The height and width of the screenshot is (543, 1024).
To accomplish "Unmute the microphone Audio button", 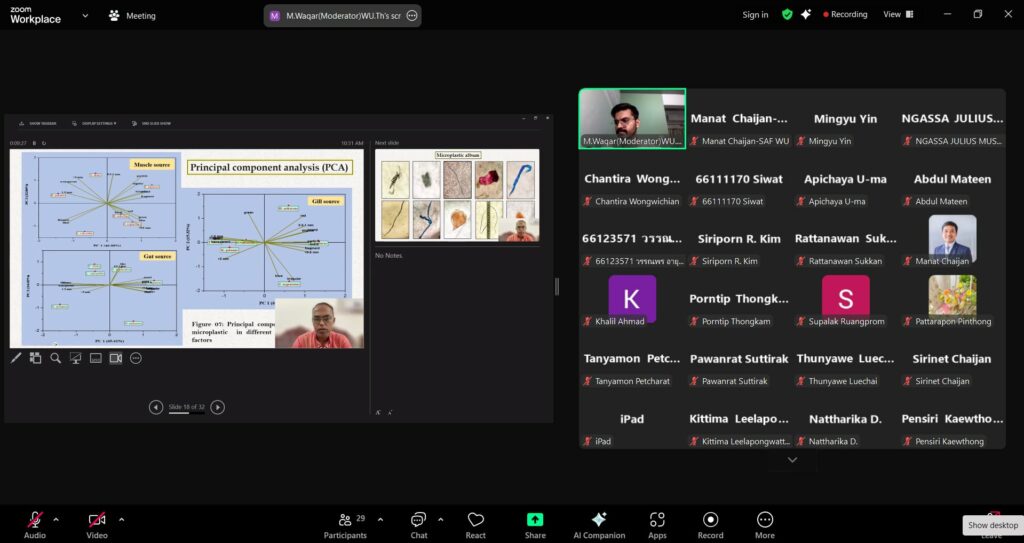I will coord(35,524).
